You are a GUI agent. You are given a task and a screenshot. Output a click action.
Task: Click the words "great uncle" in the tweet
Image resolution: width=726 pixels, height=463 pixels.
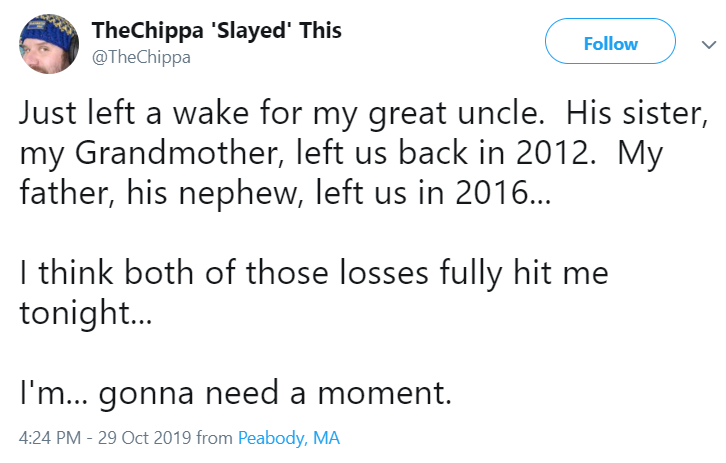(x=456, y=114)
